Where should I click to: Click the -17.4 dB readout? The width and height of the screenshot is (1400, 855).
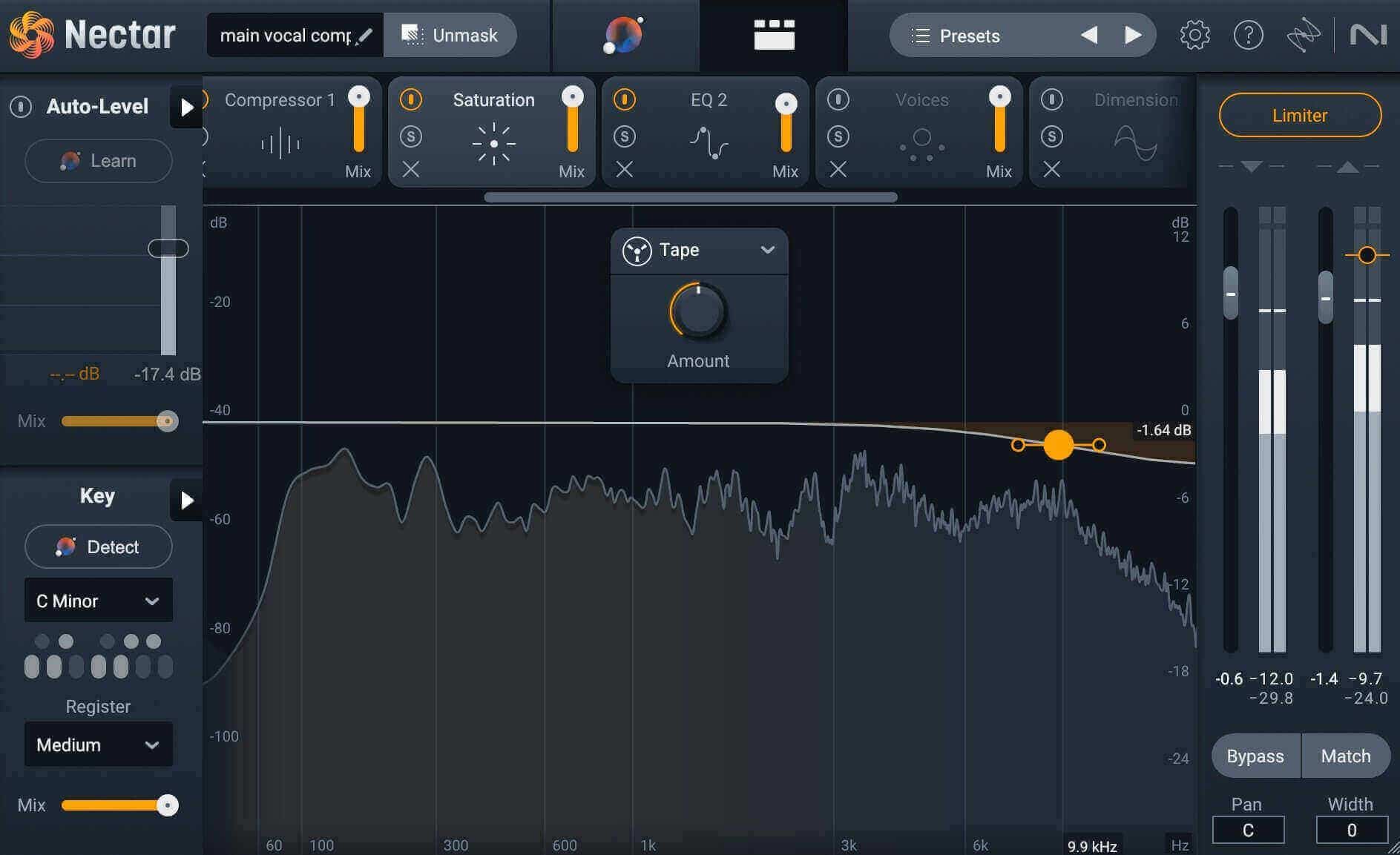[x=167, y=374]
